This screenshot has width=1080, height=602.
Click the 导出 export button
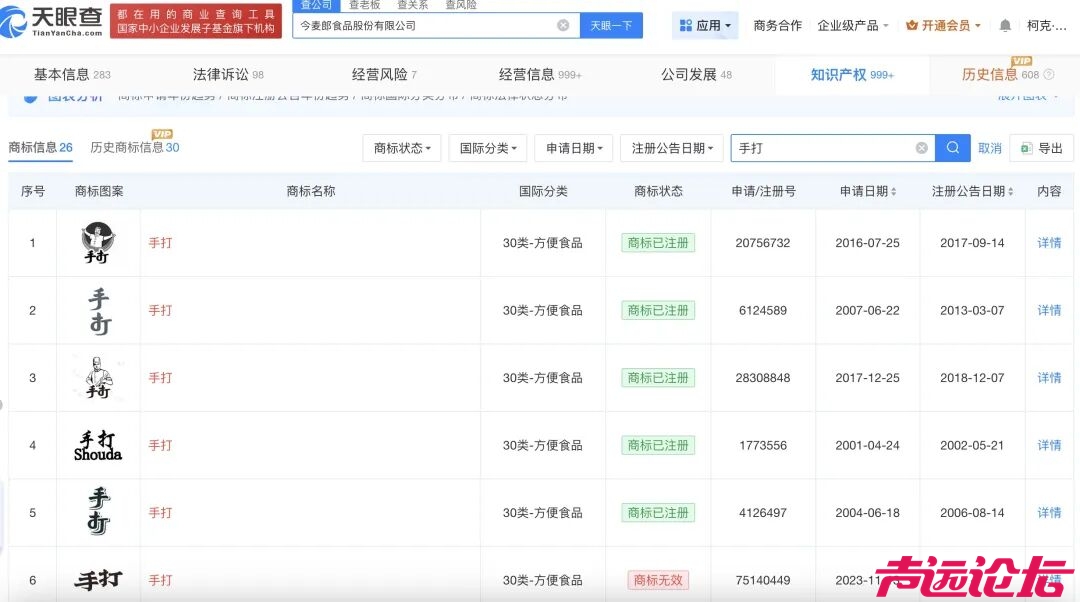point(1041,148)
